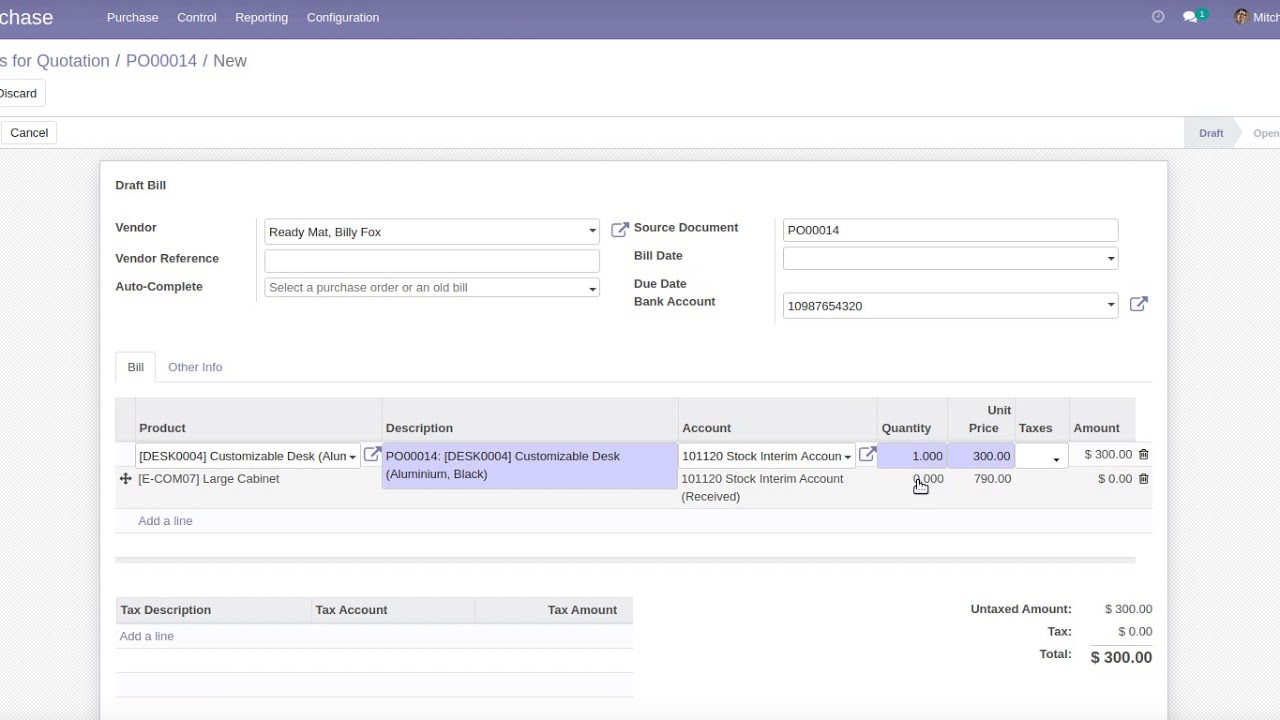
Task: Expand the Vendor dropdown
Action: pyautogui.click(x=592, y=232)
